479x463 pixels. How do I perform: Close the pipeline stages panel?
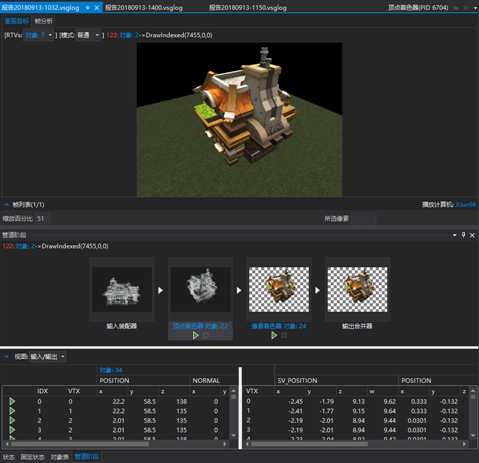coord(472,235)
